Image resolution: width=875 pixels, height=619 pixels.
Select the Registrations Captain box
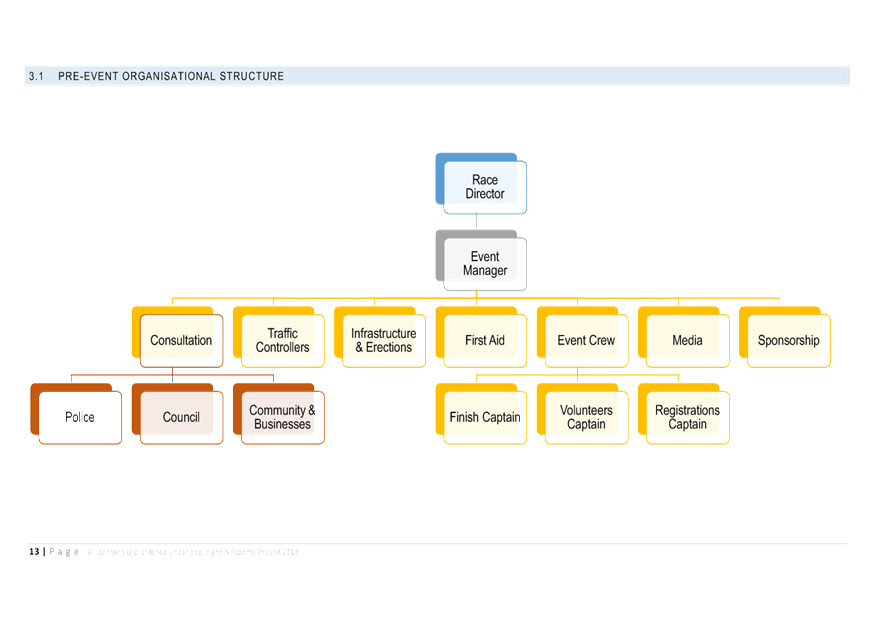click(x=684, y=414)
